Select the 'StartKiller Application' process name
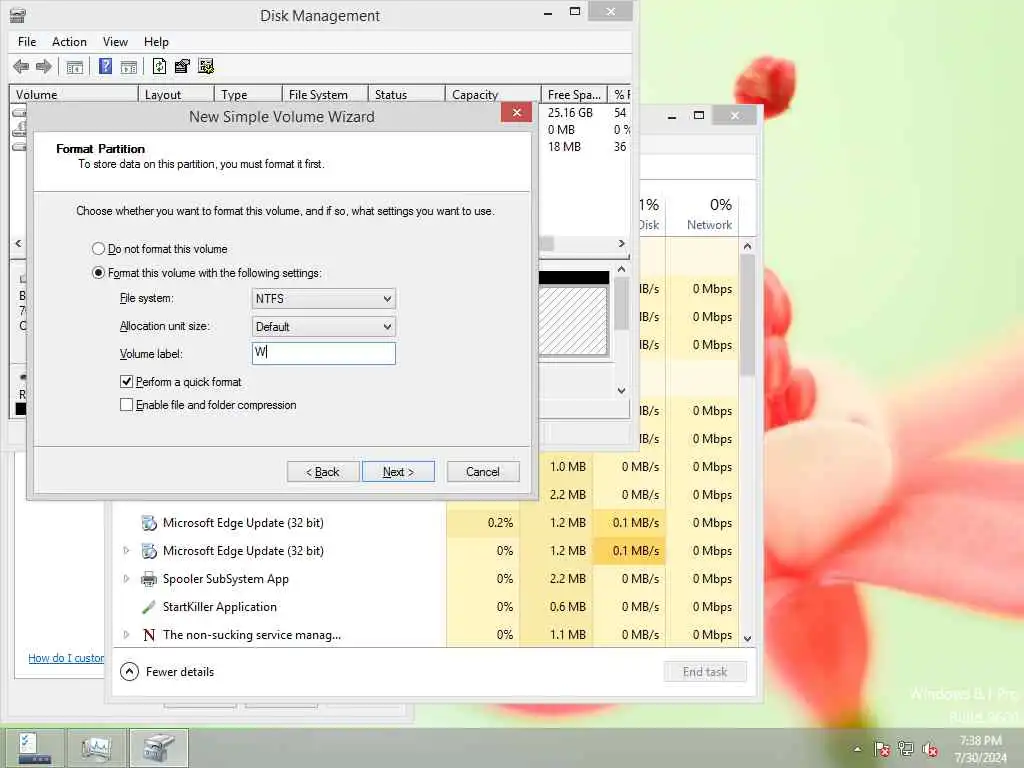The image size is (1024, 768). pyautogui.click(x=219, y=607)
